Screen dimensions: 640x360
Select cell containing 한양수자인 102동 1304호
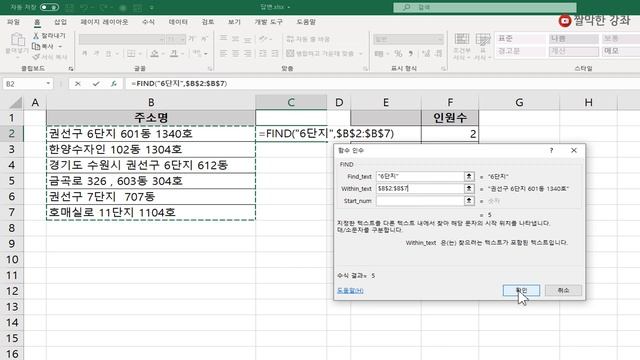tap(151, 149)
